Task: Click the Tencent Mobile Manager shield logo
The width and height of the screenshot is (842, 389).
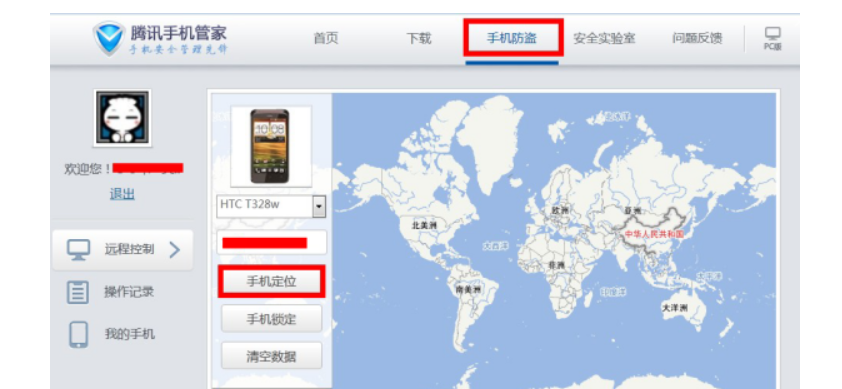Action: [x=109, y=38]
